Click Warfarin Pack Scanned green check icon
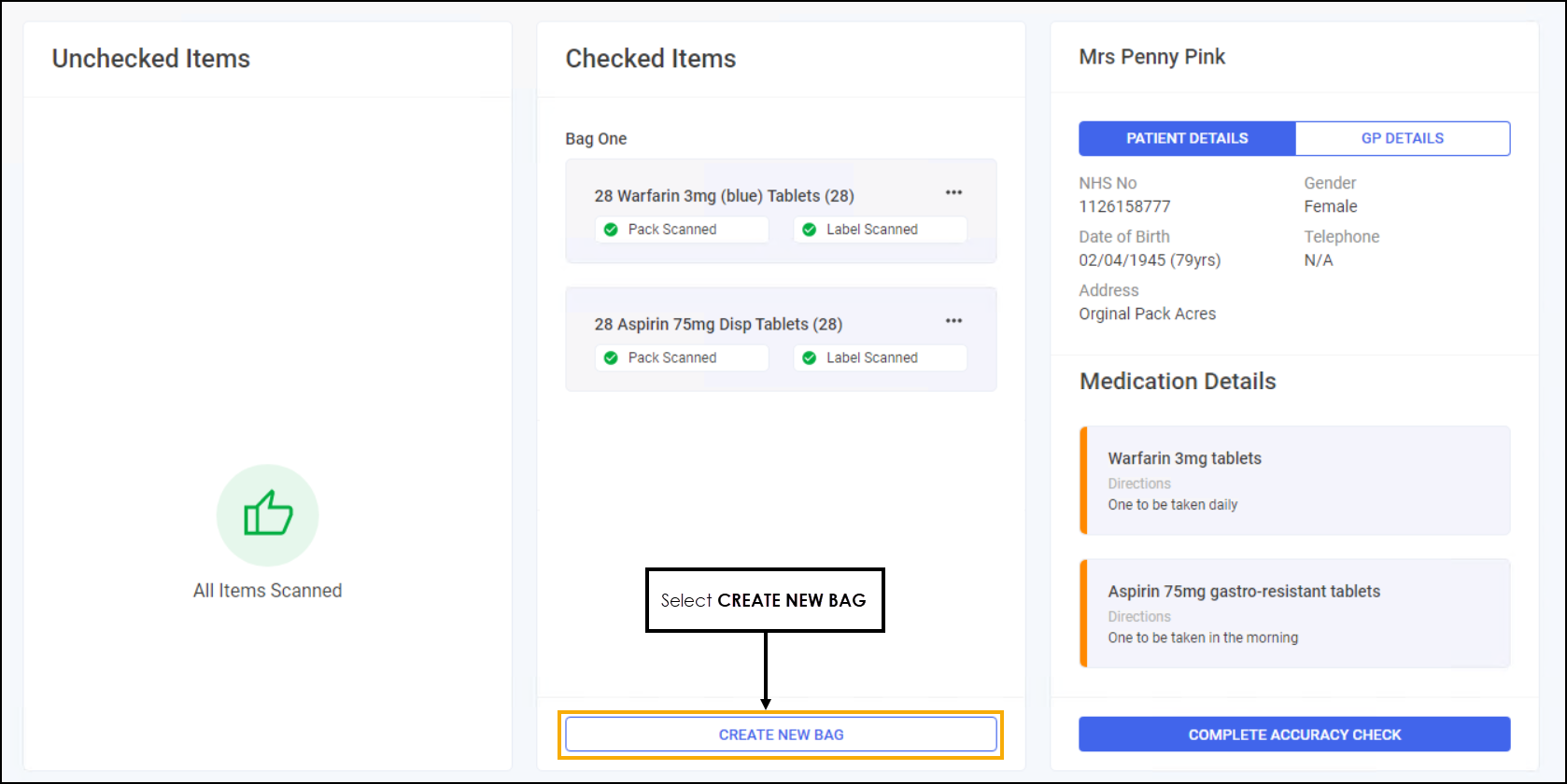Viewport: 1567px width, 784px height. [611, 230]
